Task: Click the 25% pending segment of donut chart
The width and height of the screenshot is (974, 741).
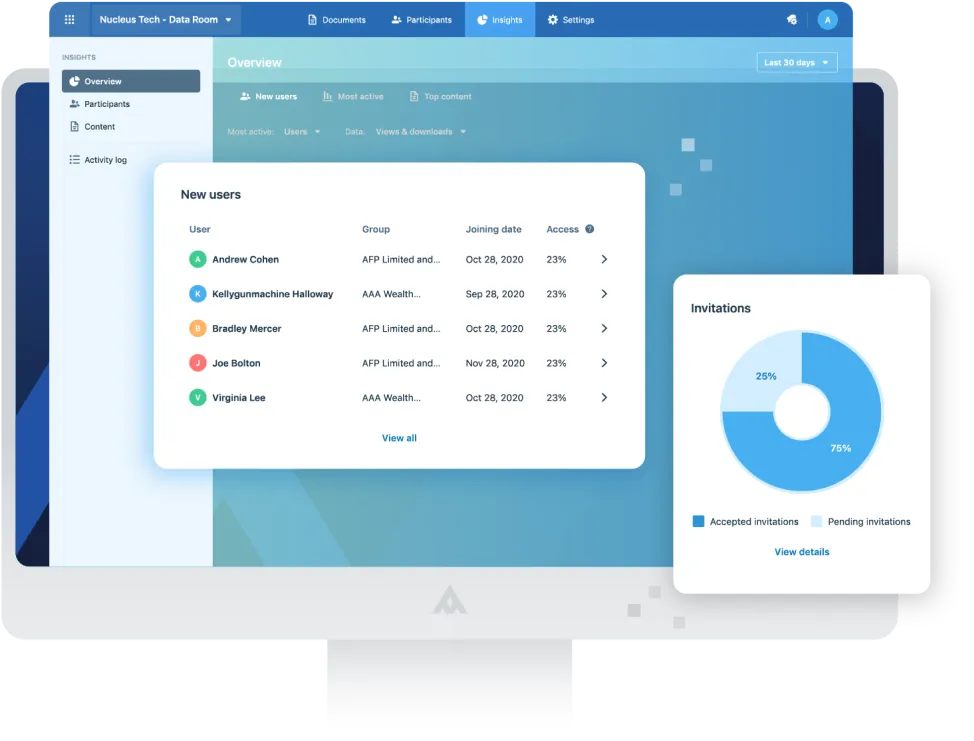Action: click(766, 376)
